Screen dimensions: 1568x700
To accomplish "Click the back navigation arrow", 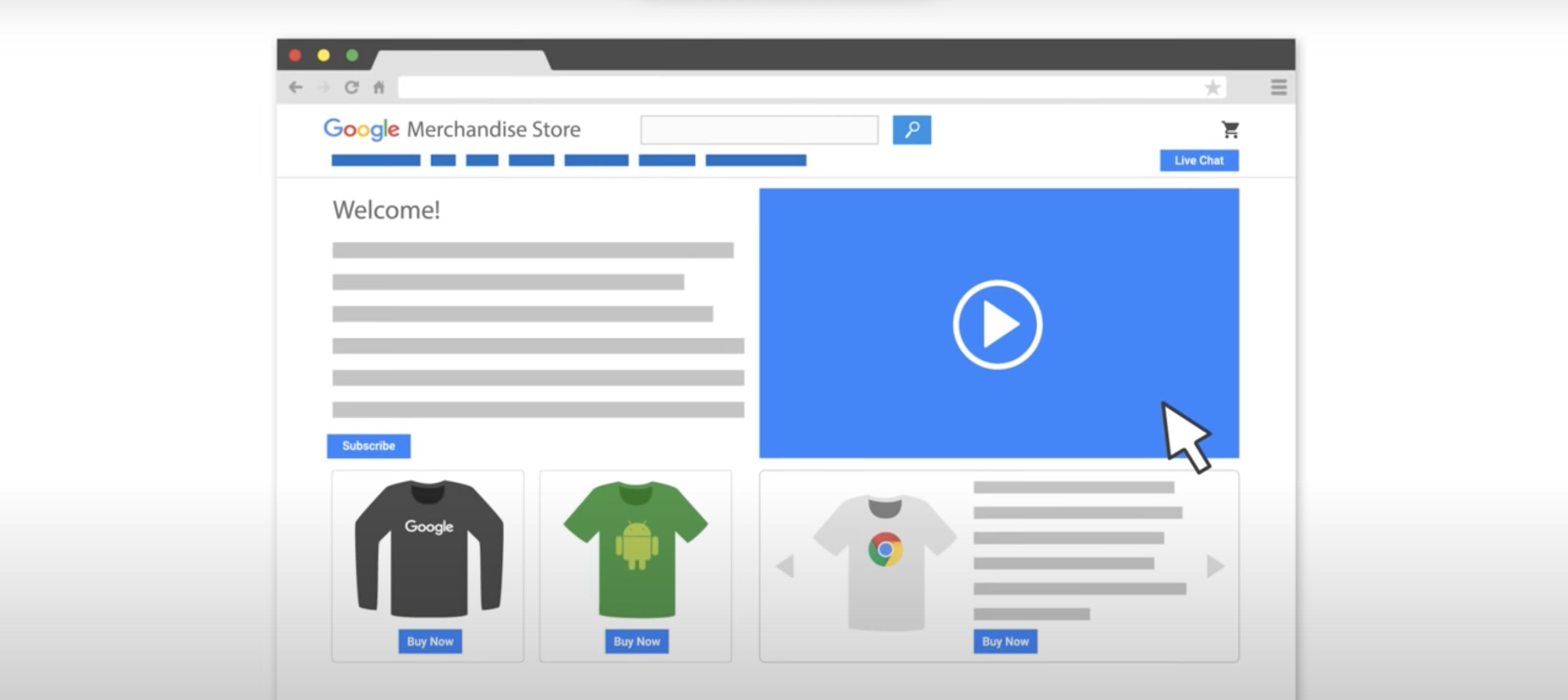I will [296, 88].
